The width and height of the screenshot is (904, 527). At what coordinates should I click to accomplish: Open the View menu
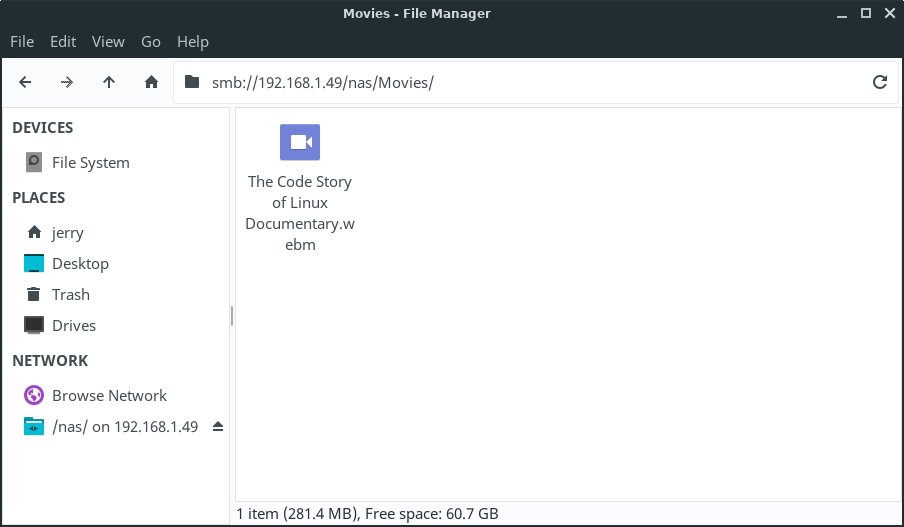(108, 41)
